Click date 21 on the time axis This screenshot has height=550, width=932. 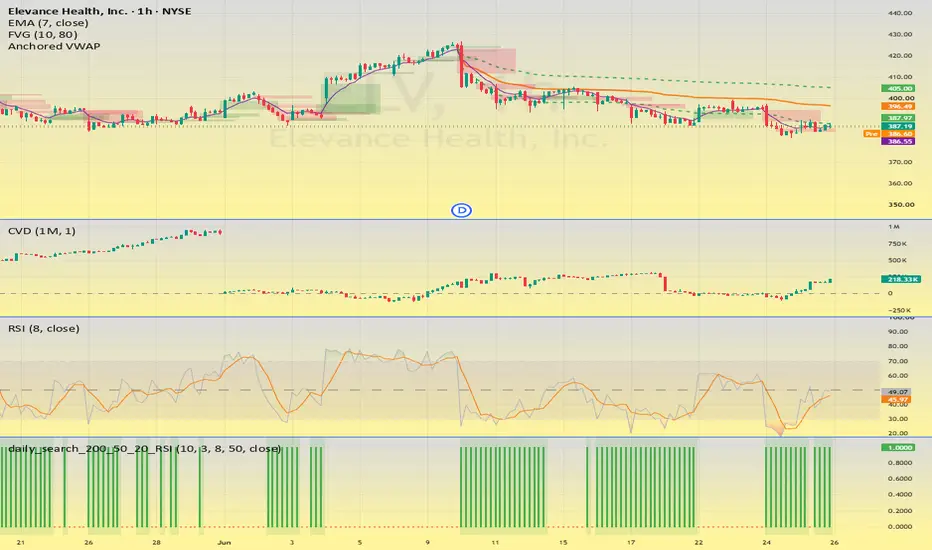pos(21,542)
